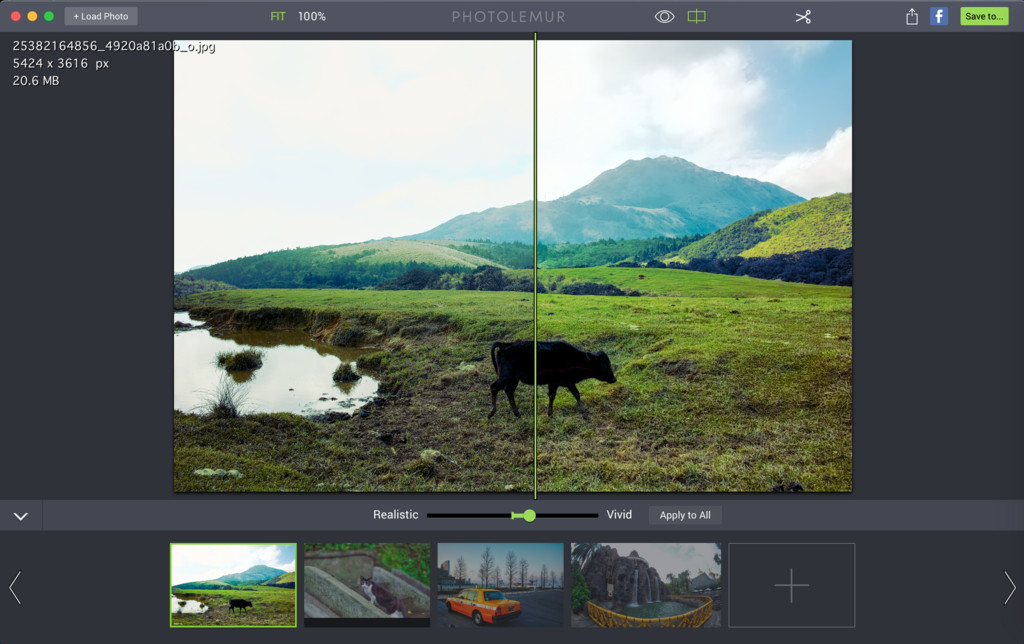Image resolution: width=1024 pixels, height=644 pixels.
Task: Click the share/export icon
Action: [x=911, y=16]
